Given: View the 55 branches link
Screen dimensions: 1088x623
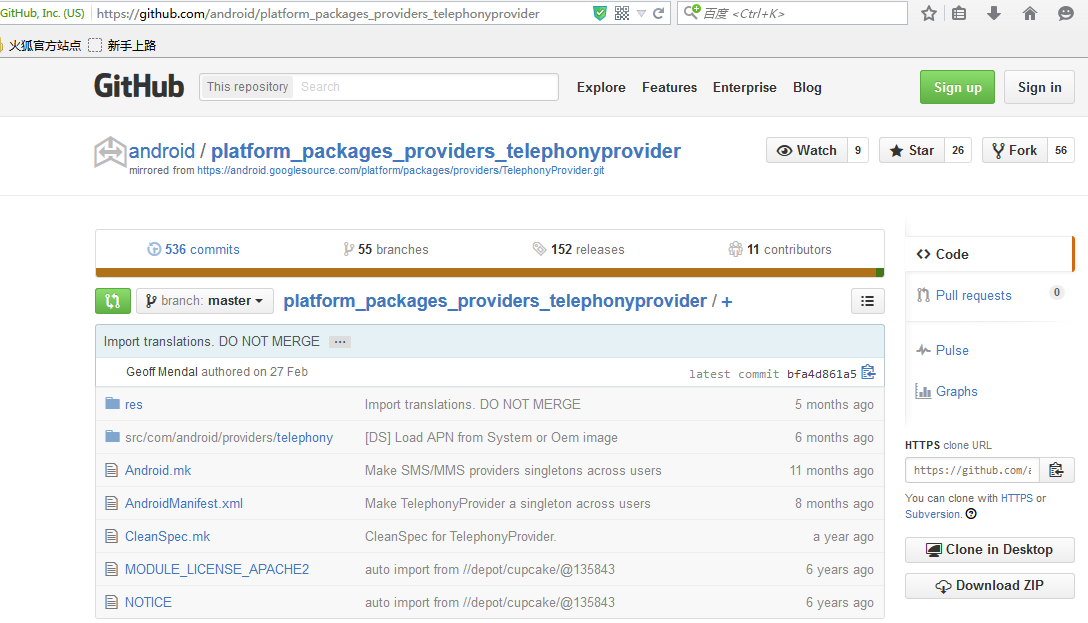Looking at the screenshot, I should point(386,249).
